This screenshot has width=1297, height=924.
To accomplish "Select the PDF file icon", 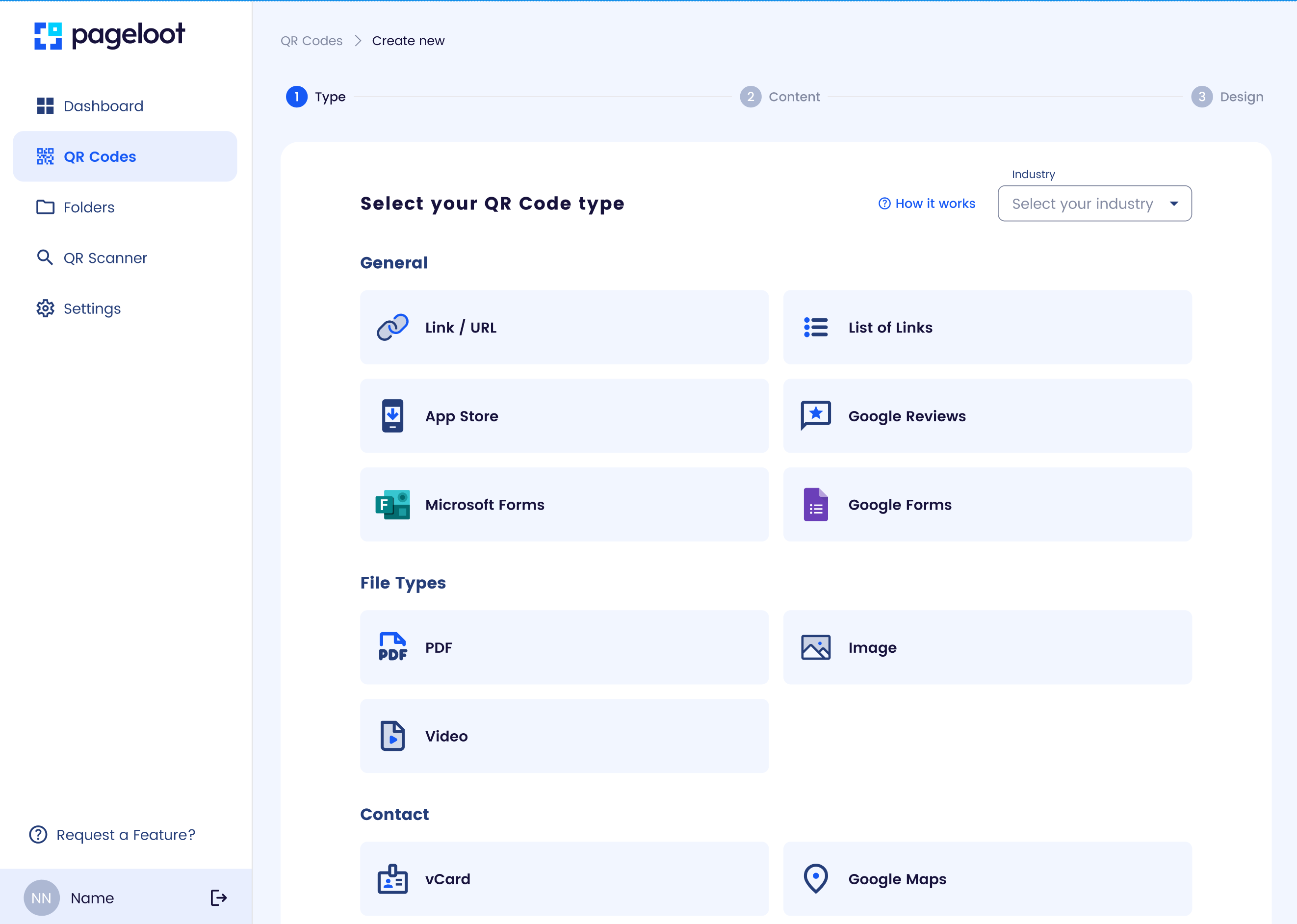I will 393,647.
